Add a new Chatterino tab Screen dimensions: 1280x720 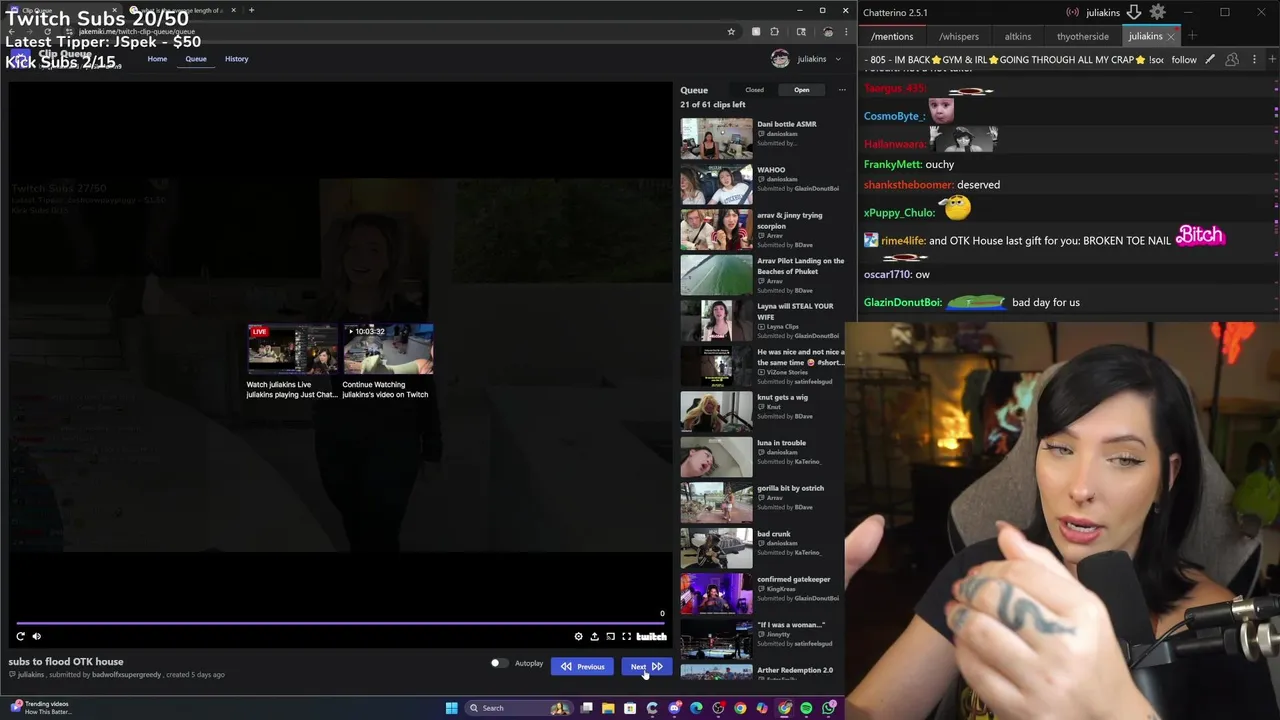pyautogui.click(x=1192, y=36)
